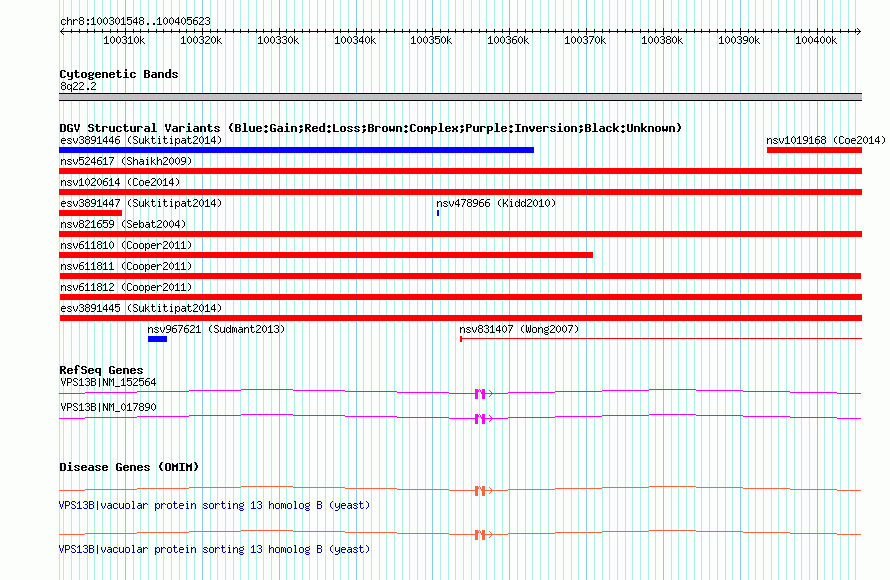Open esv3891447 (Suktitipat2014) label
This screenshot has height=580, width=890.
click(141, 203)
